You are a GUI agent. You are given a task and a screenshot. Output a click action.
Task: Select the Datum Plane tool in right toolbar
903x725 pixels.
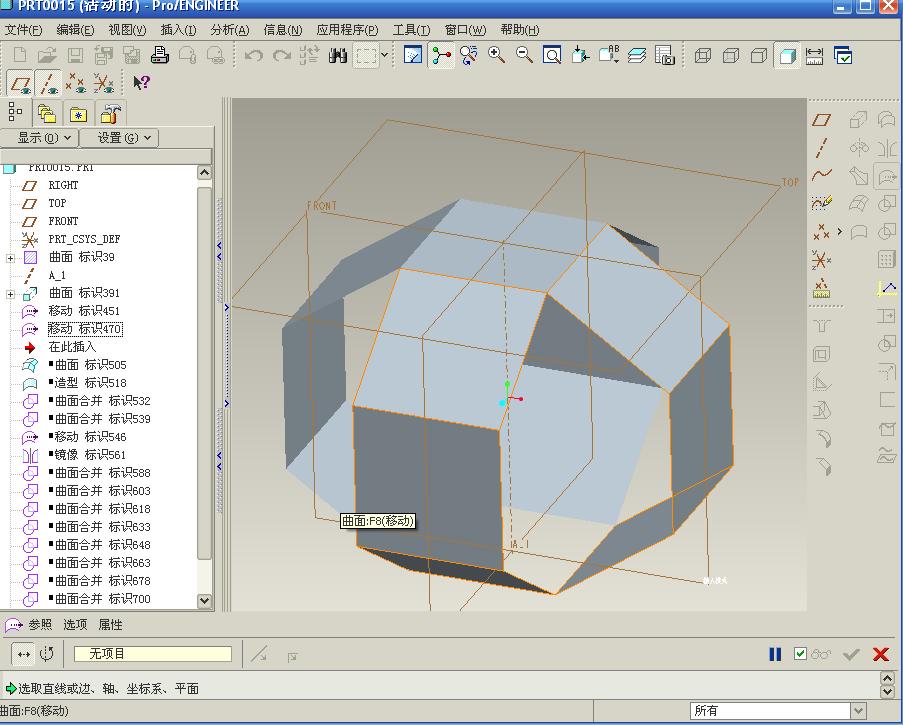tap(822, 120)
